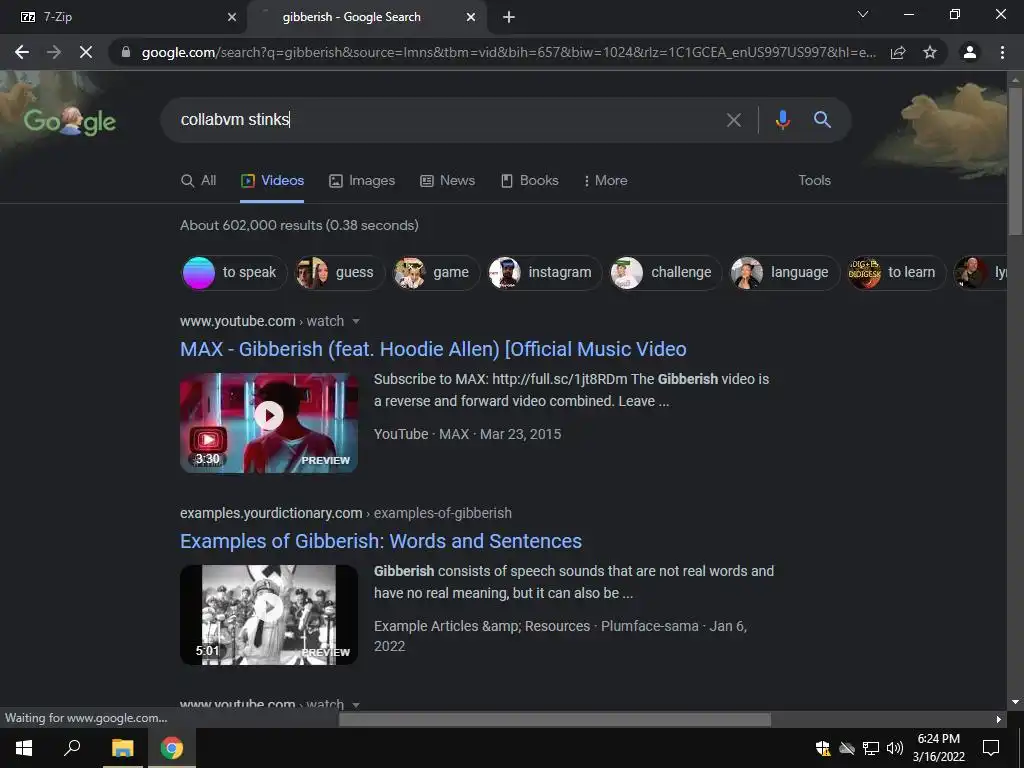The width and height of the screenshot is (1024, 768).
Task: Click the horizontal scrollbar thumb
Action: [x=554, y=720]
